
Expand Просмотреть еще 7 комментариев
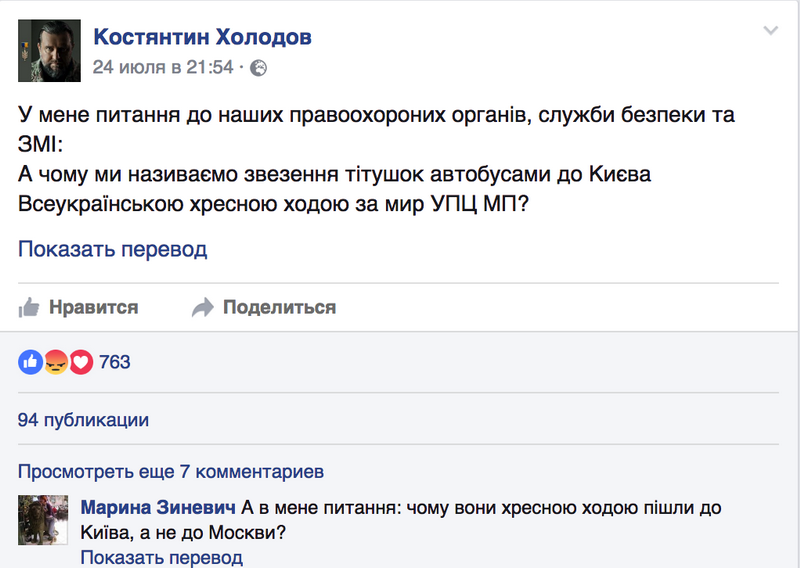pyautogui.click(x=171, y=472)
